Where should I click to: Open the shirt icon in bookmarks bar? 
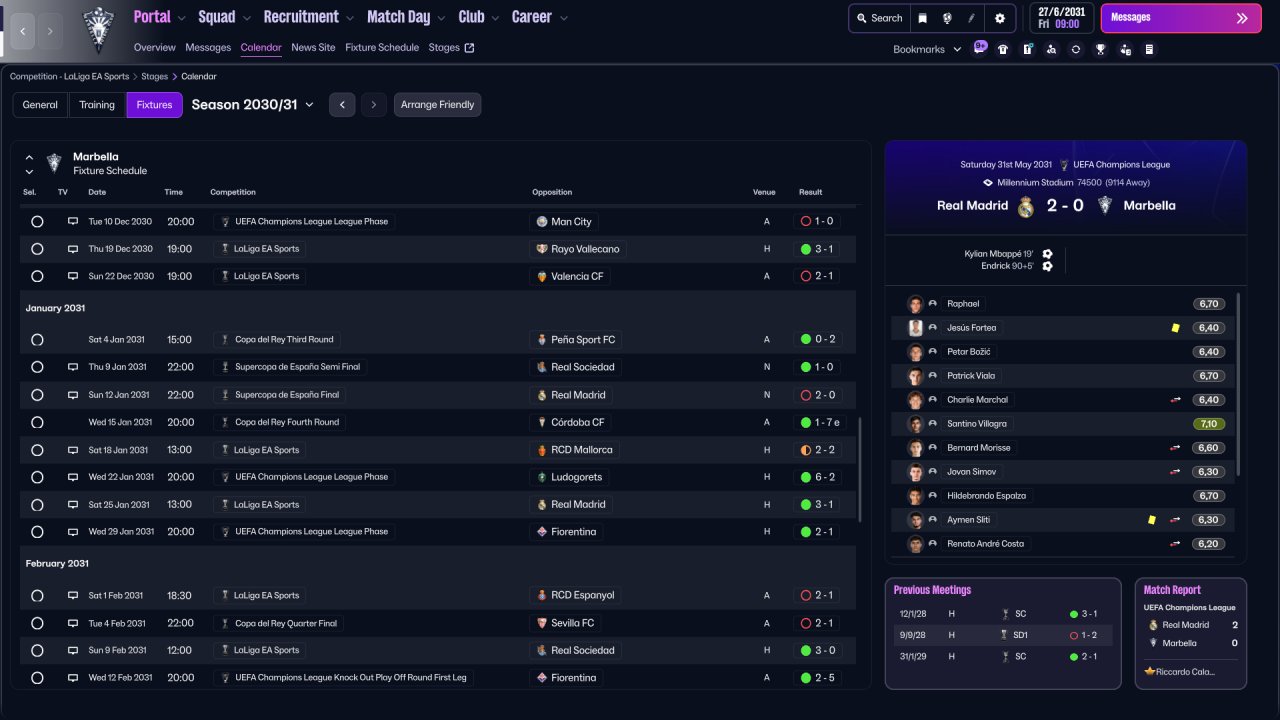(x=1003, y=49)
